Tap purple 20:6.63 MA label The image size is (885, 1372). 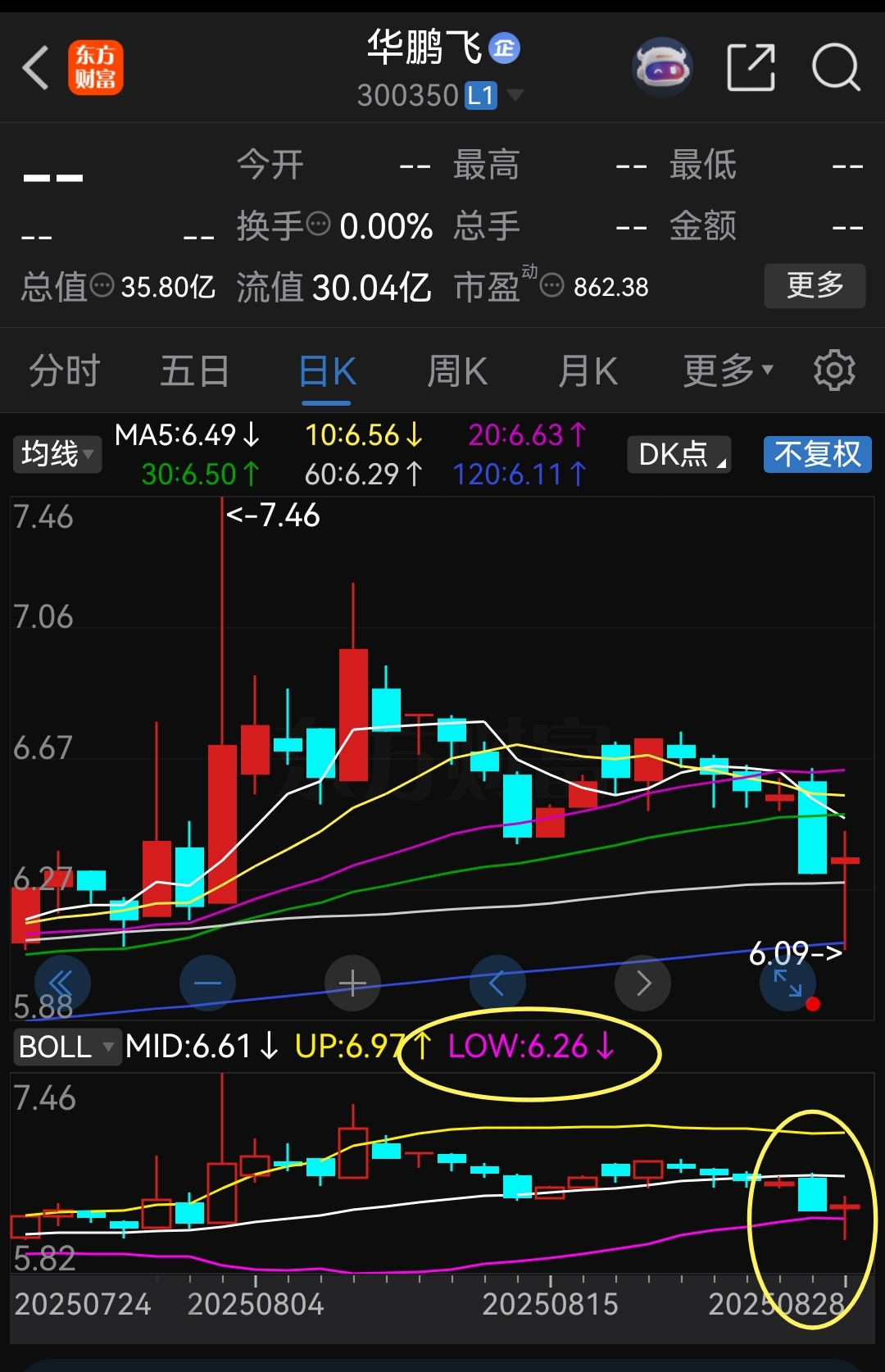point(528,434)
